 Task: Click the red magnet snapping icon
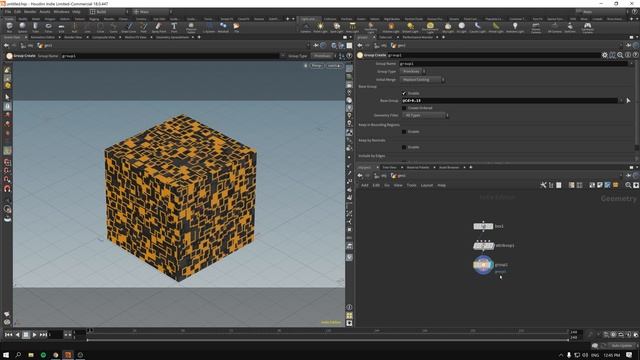7,189
